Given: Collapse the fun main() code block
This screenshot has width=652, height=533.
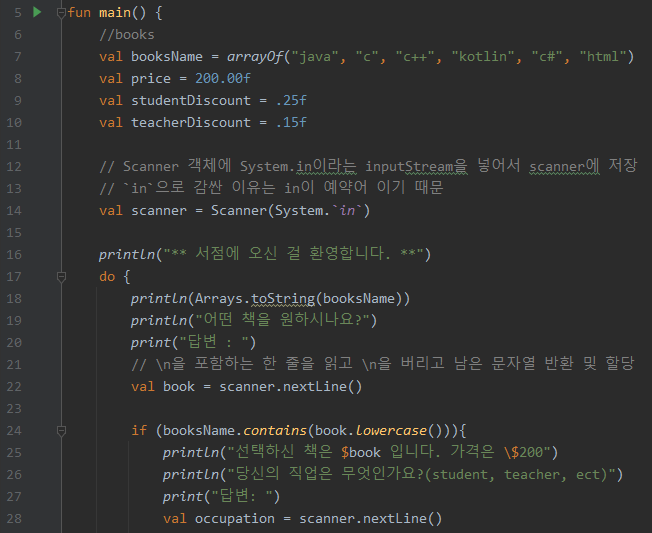Looking at the screenshot, I should (61, 13).
